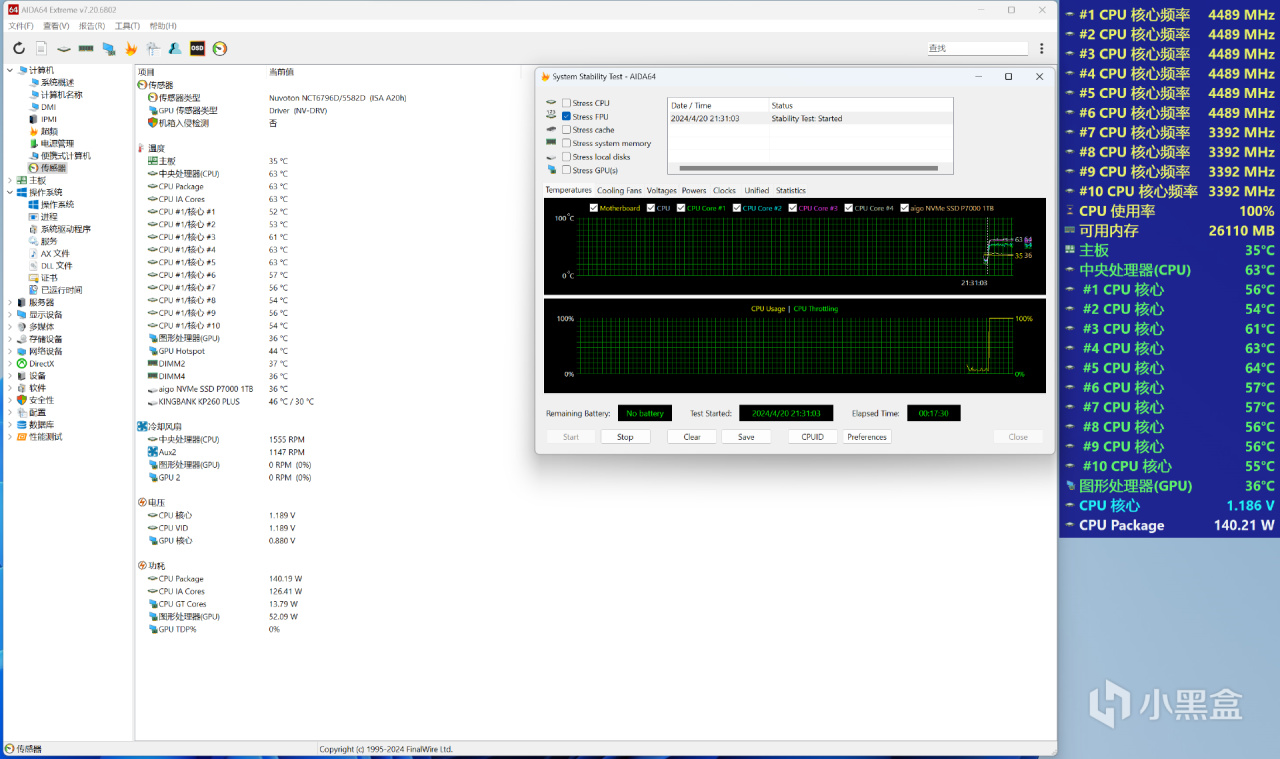Uncheck the Stress FPU checkbox
The height and width of the screenshot is (759, 1280).
567,117
